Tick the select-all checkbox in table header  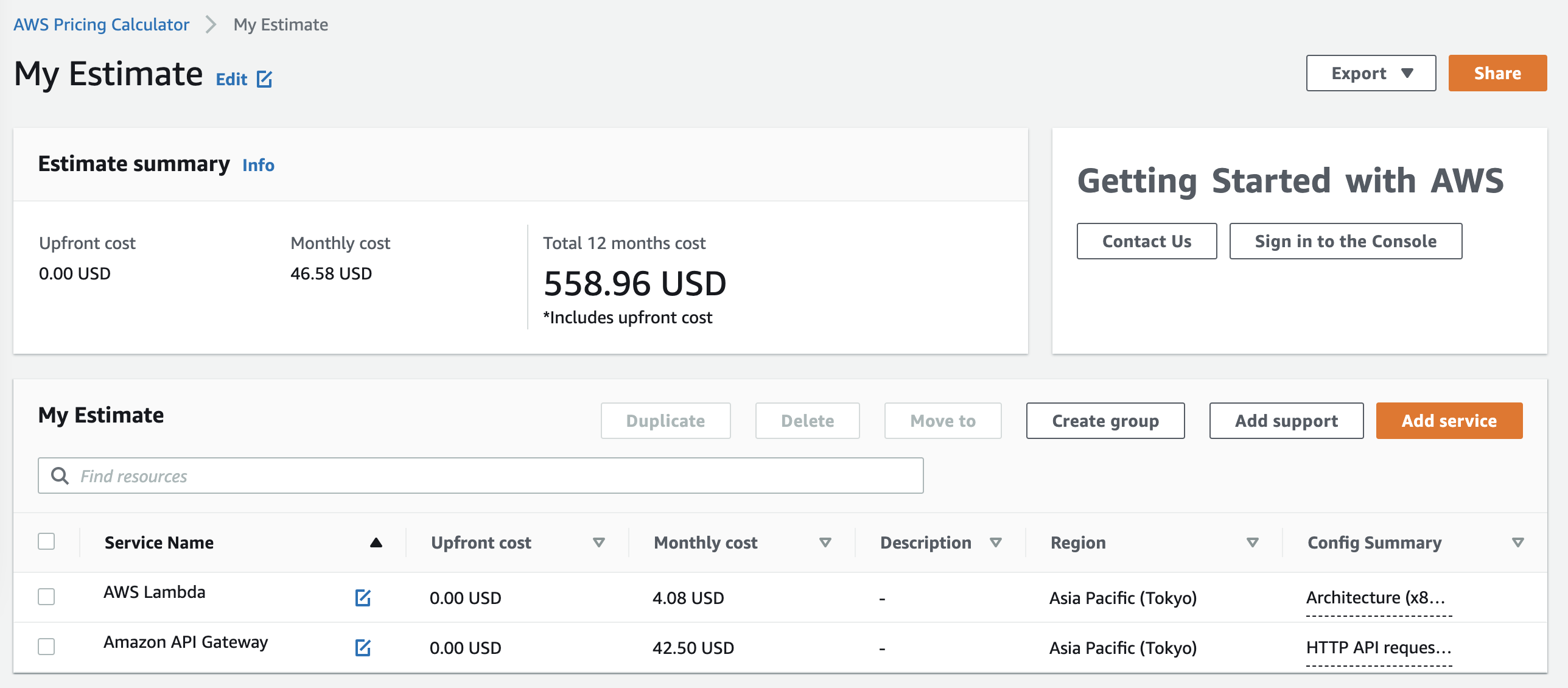coord(46,541)
